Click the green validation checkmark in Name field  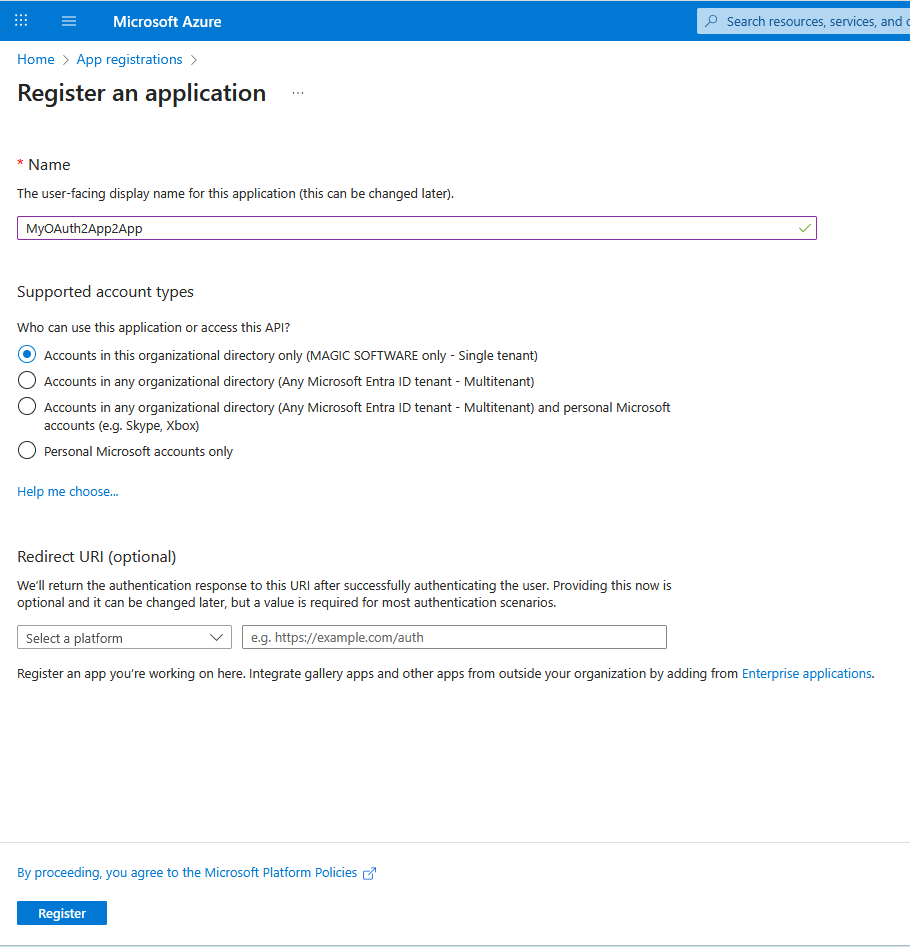(805, 228)
